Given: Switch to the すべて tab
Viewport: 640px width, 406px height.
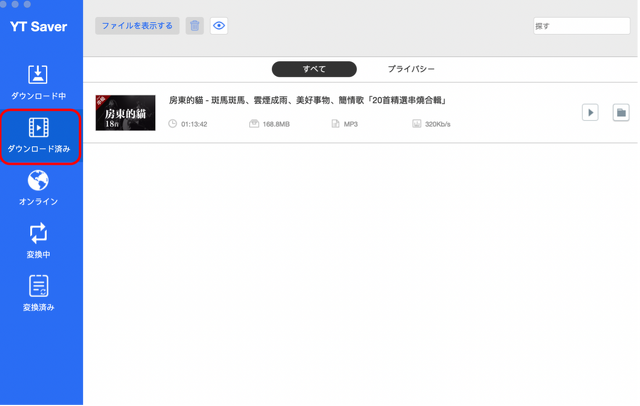Looking at the screenshot, I should pyautogui.click(x=314, y=69).
